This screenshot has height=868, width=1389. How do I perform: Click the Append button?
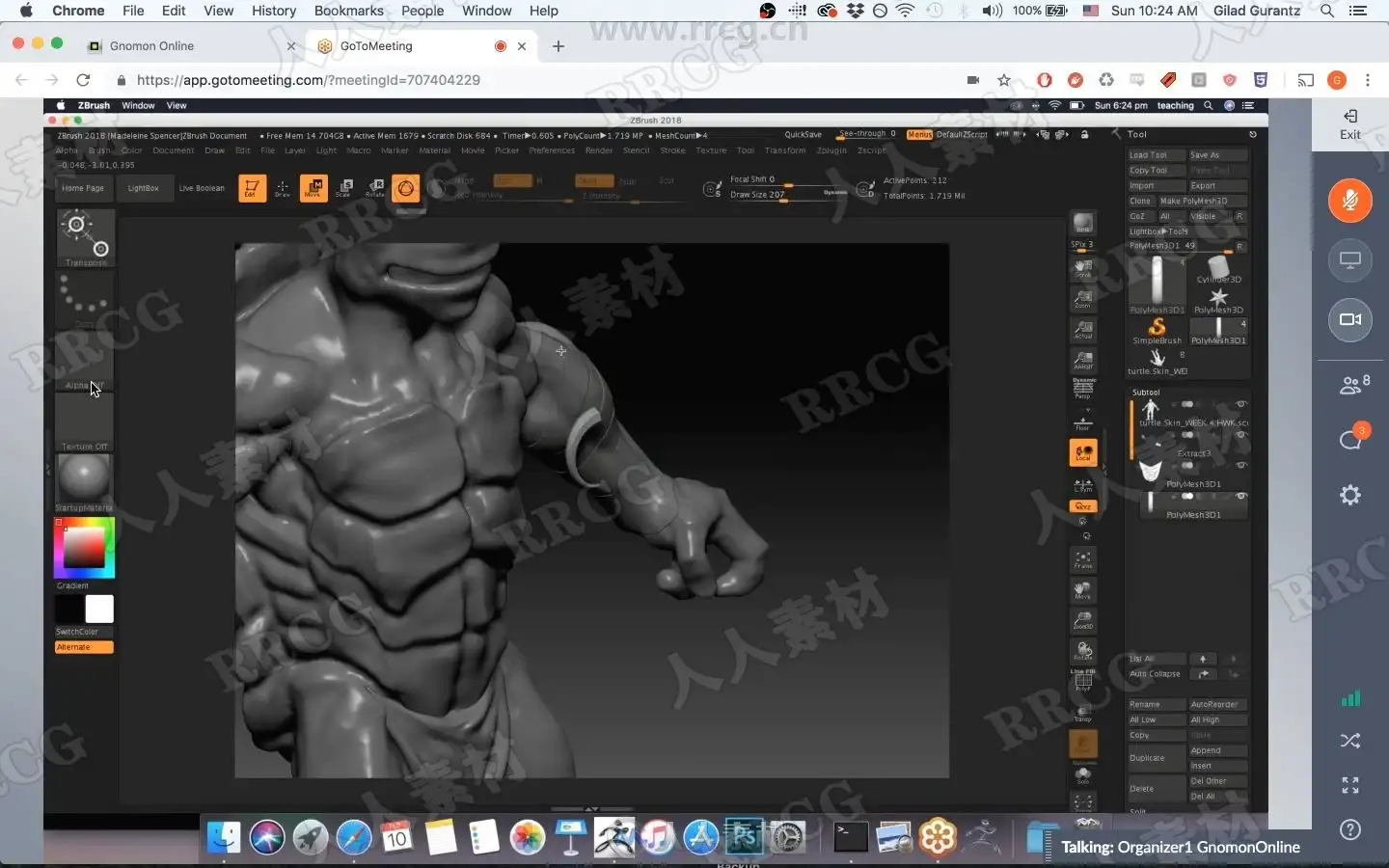tap(1218, 750)
